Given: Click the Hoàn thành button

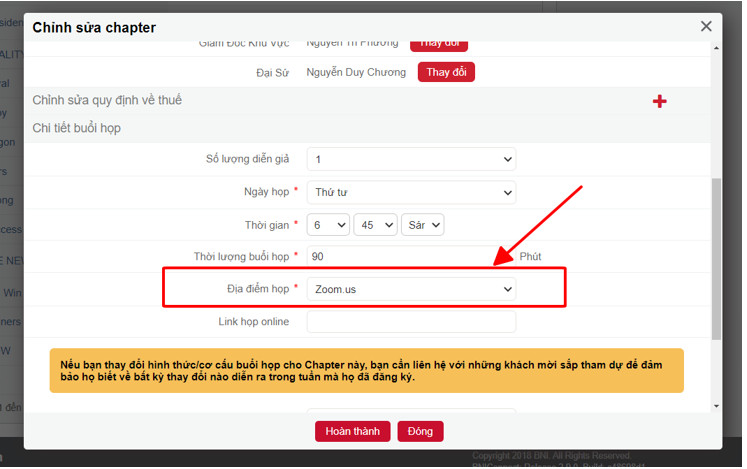Looking at the screenshot, I should [x=353, y=431].
